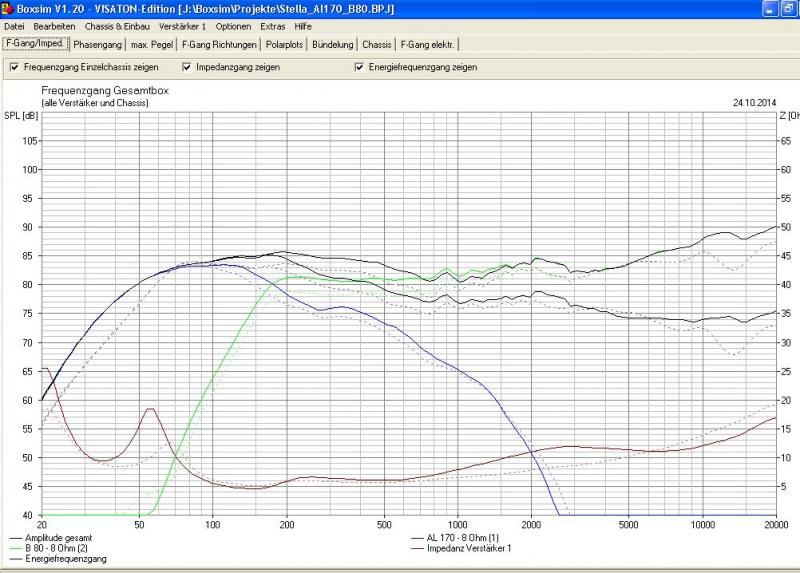Click the subtitle (alle Verstärker und Chassis)
800x573 pixels.
pos(95,103)
